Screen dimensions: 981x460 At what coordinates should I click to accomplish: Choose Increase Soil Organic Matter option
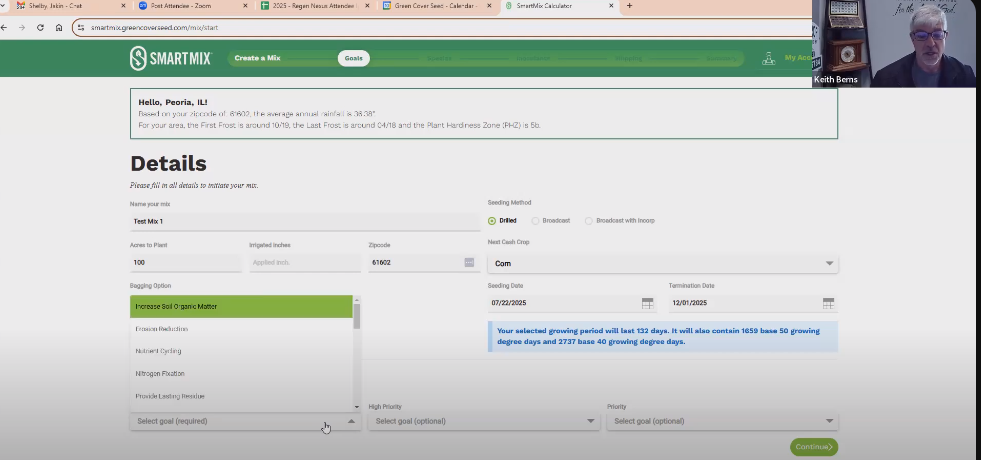[241, 307]
